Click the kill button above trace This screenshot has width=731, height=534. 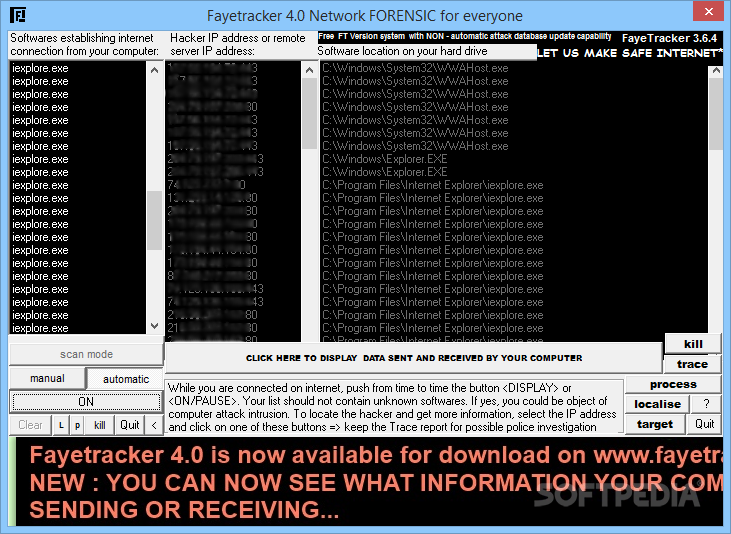pyautogui.click(x=693, y=344)
